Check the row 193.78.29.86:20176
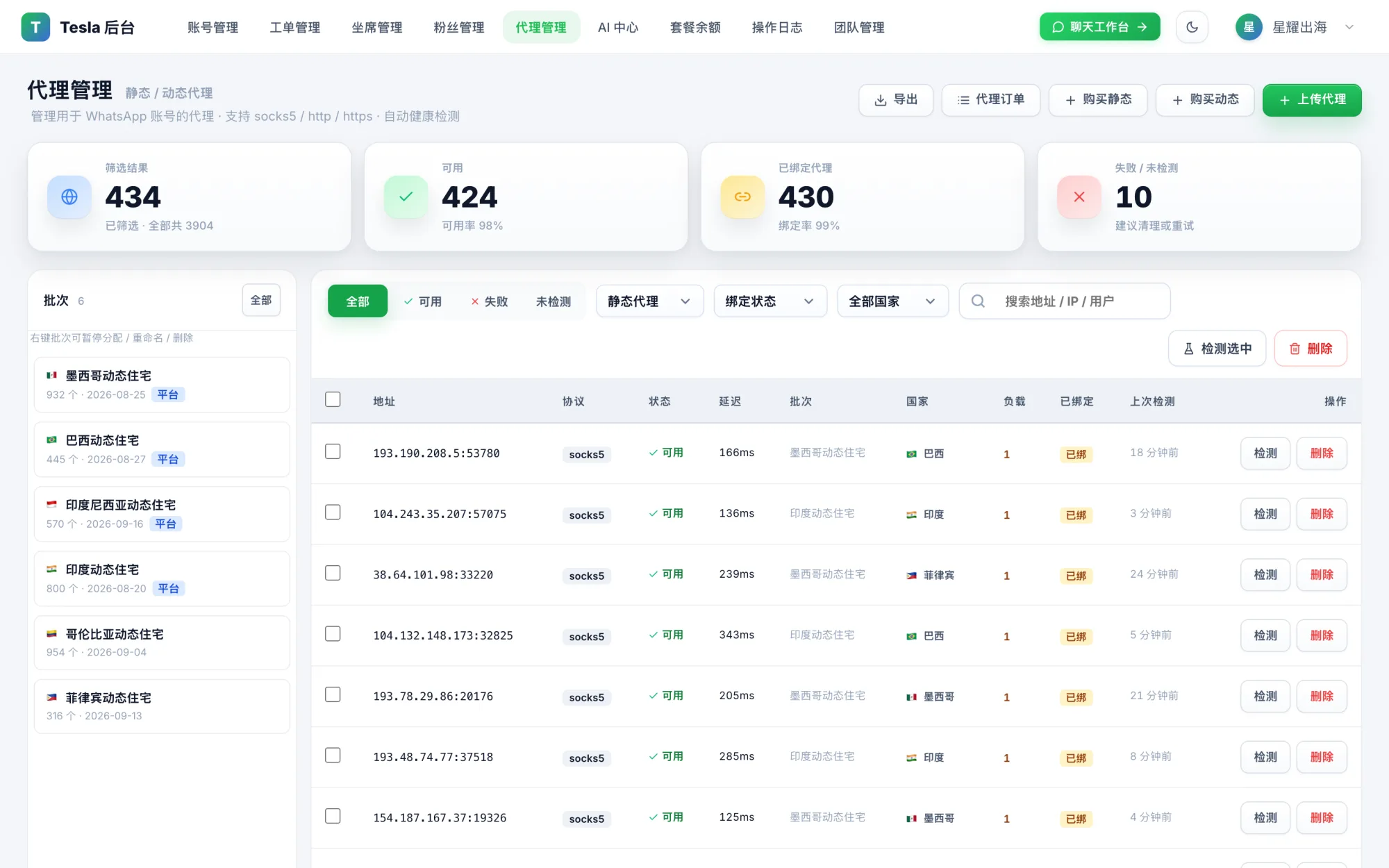The width and height of the screenshot is (1389, 868). point(333,694)
